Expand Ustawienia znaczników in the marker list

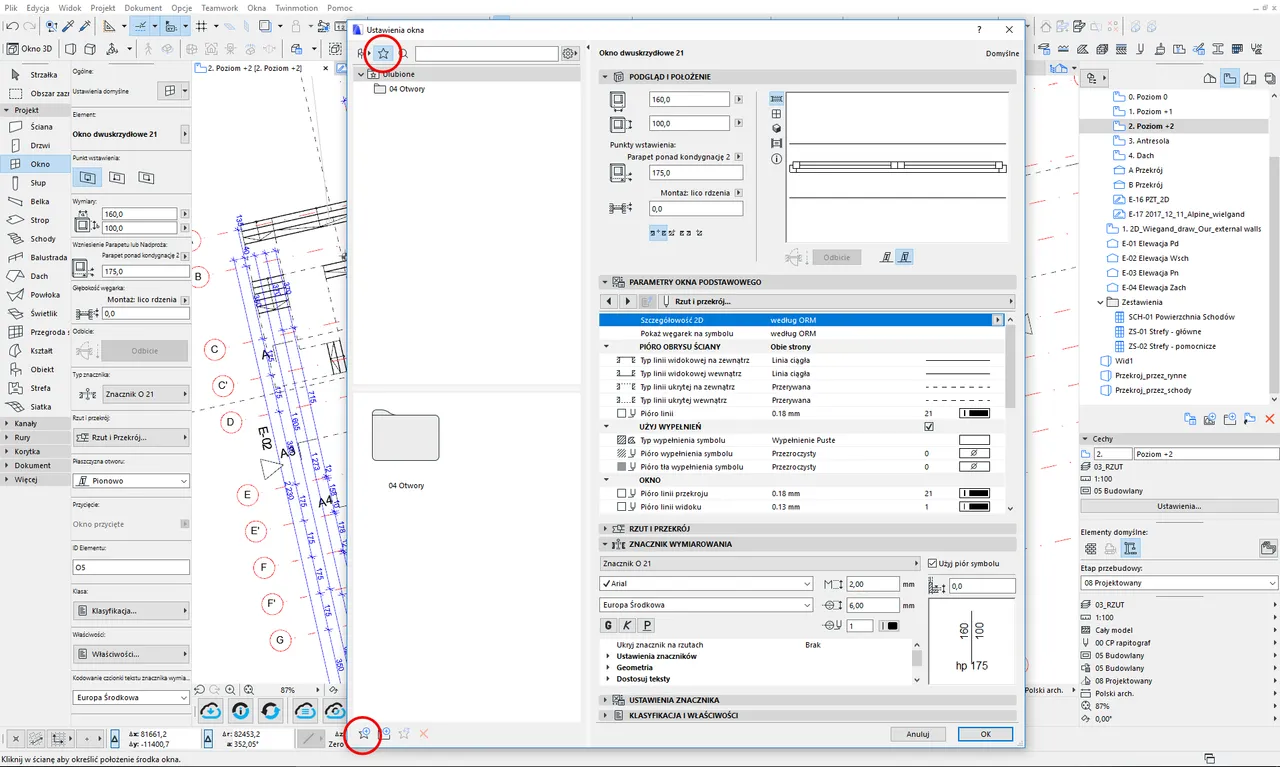(608, 656)
